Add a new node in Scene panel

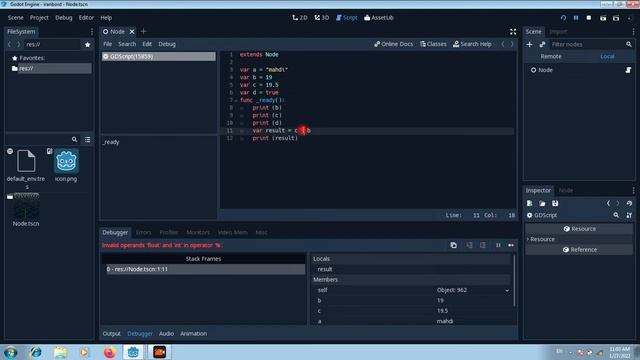pos(529,44)
